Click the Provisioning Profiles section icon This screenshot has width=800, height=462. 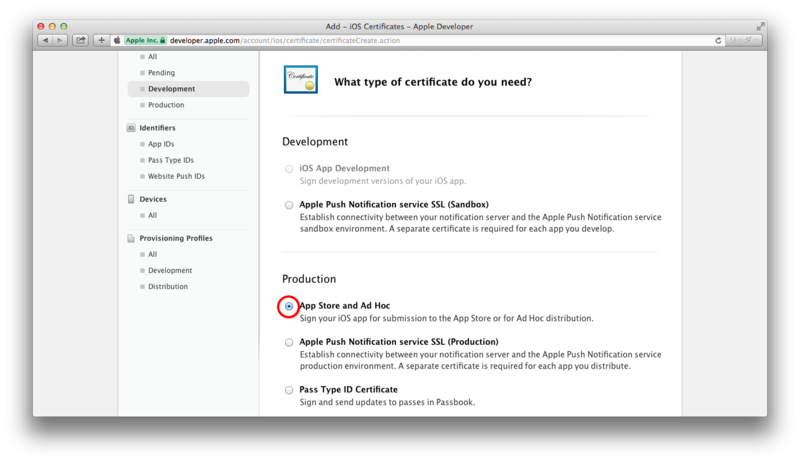tap(131, 238)
